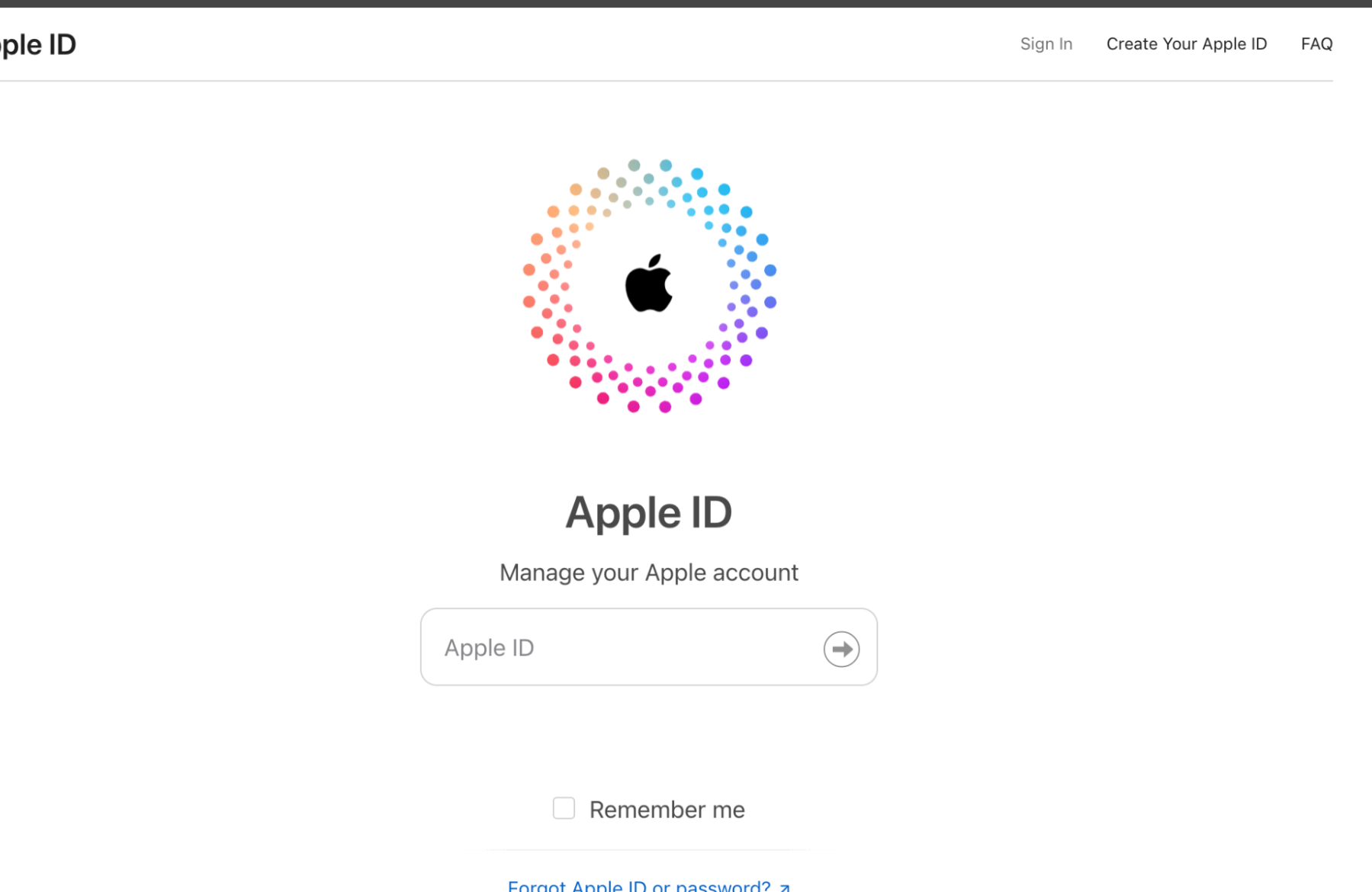
Task: Click the arrow continue button in Apple ID field
Action: (841, 649)
